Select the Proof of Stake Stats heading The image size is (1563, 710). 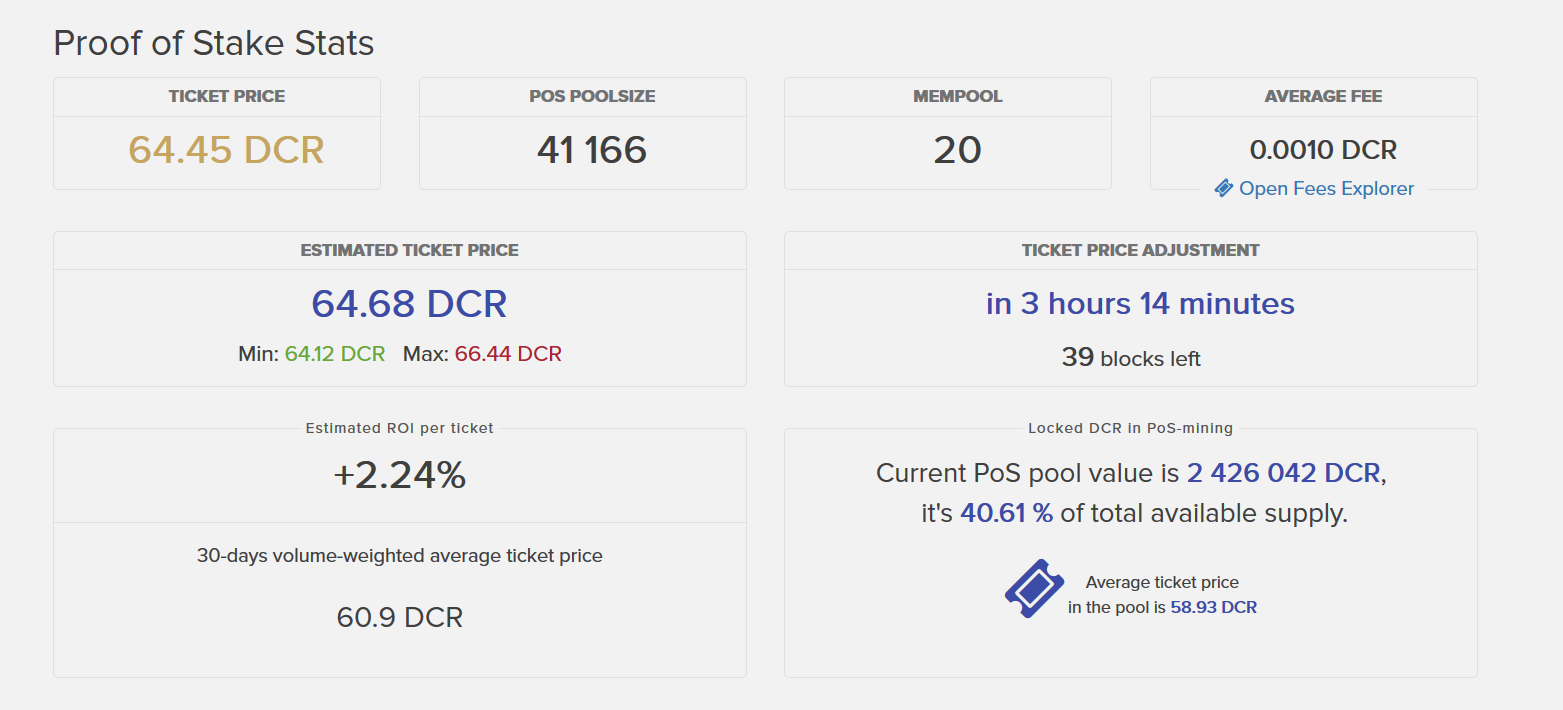[x=214, y=43]
